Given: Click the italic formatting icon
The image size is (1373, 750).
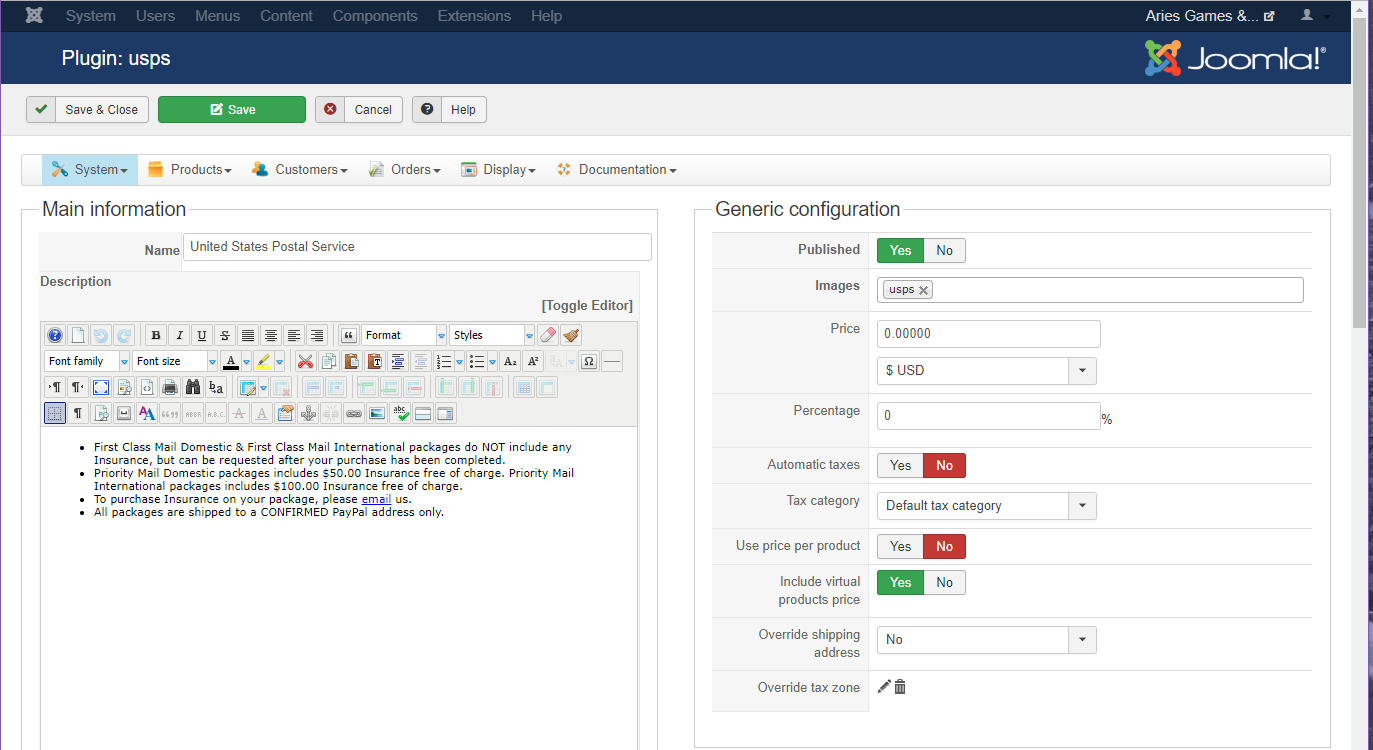Looking at the screenshot, I should point(178,336).
